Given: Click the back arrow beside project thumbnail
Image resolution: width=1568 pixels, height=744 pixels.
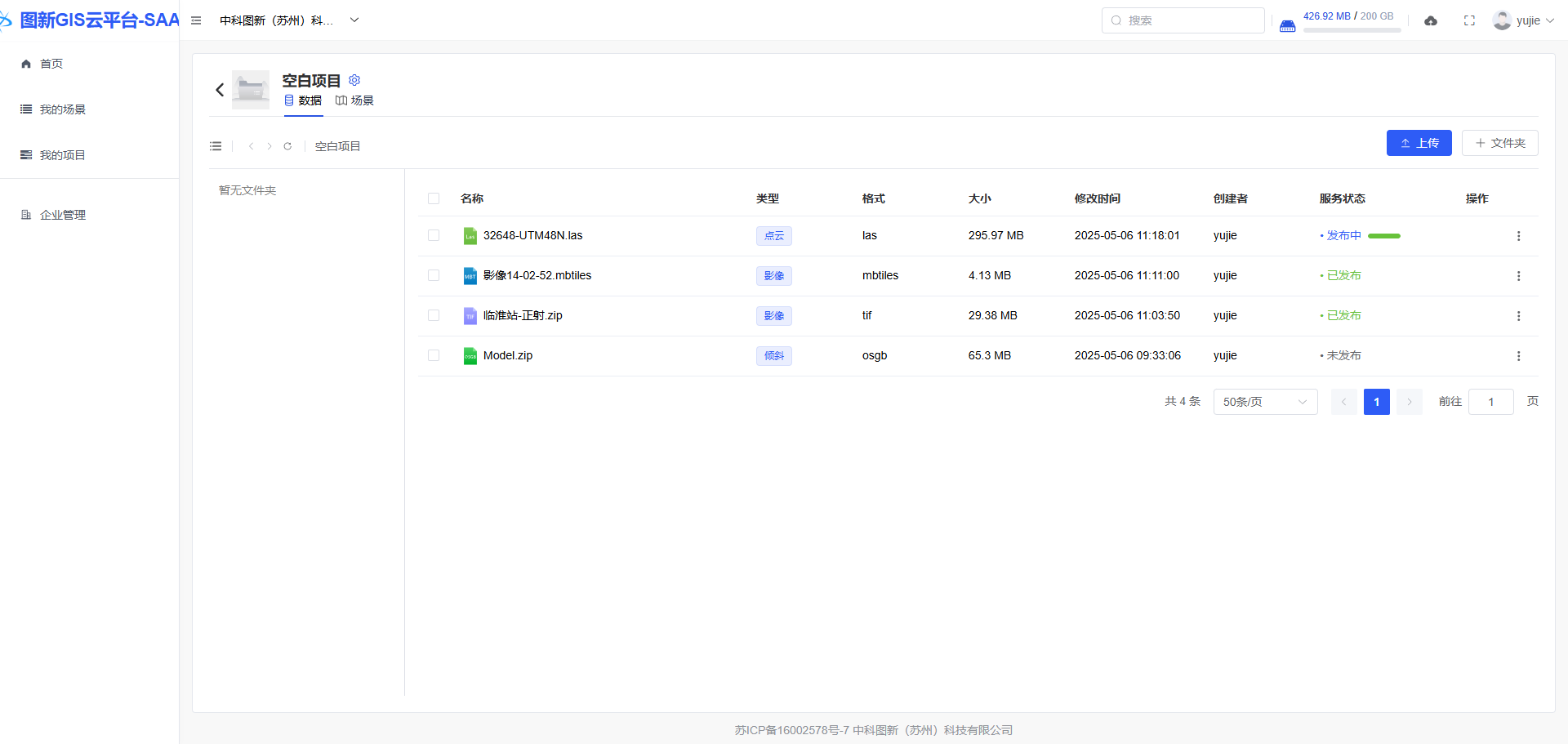Looking at the screenshot, I should 220,90.
